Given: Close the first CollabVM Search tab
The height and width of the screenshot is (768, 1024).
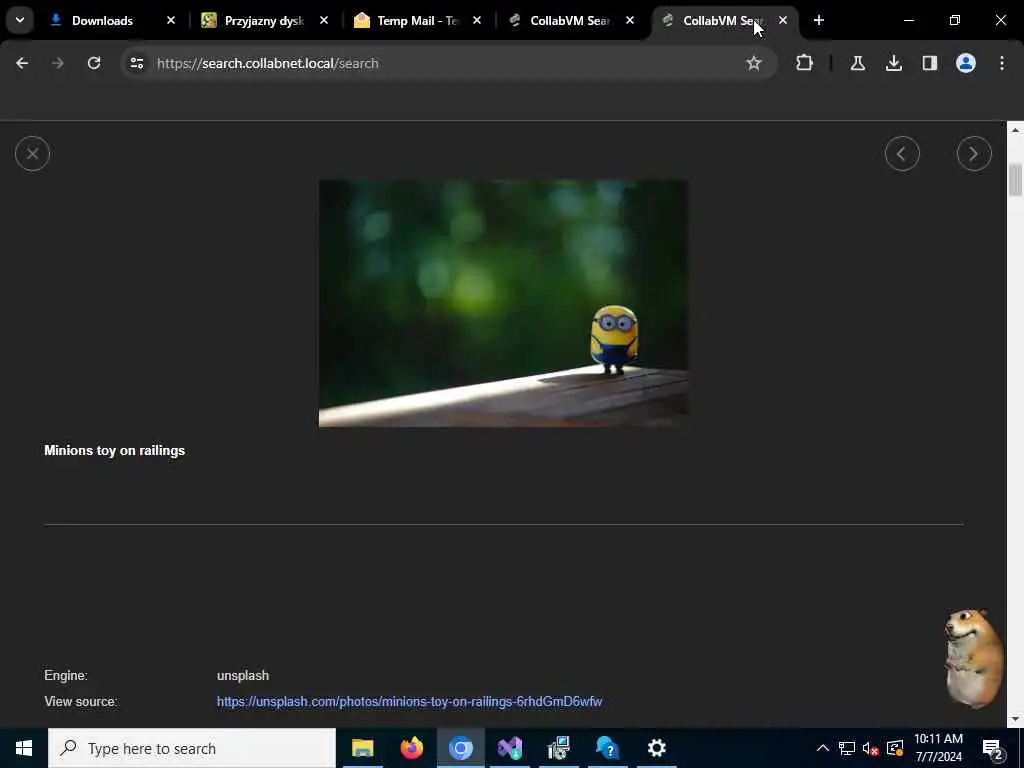Looking at the screenshot, I should click(630, 21).
